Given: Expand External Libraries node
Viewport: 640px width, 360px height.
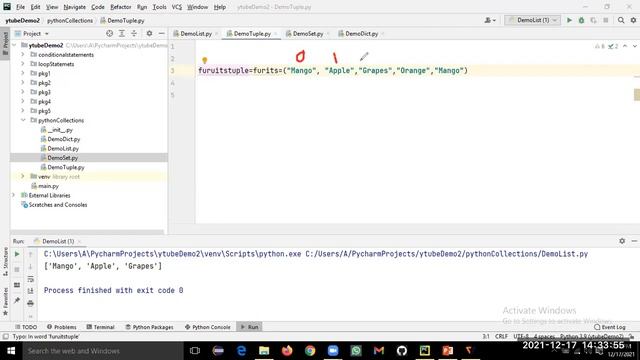Looking at the screenshot, I should (x=13, y=195).
